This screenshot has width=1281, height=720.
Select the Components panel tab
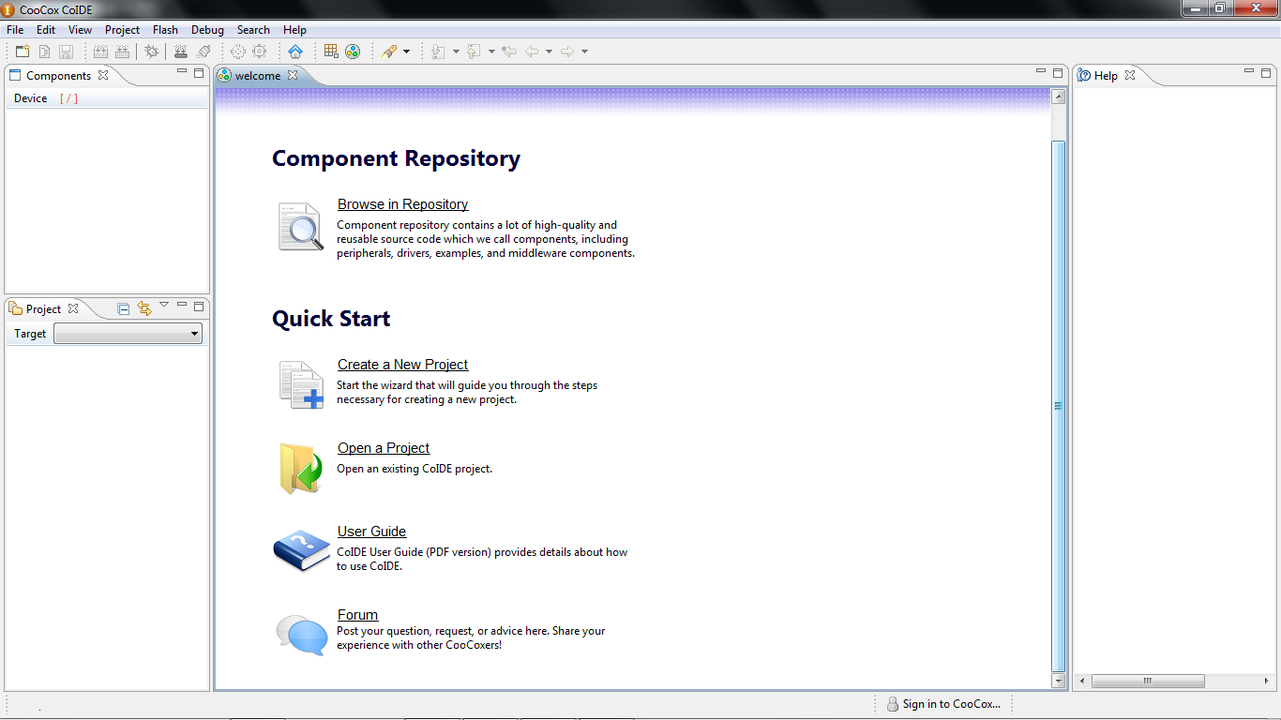[58, 75]
